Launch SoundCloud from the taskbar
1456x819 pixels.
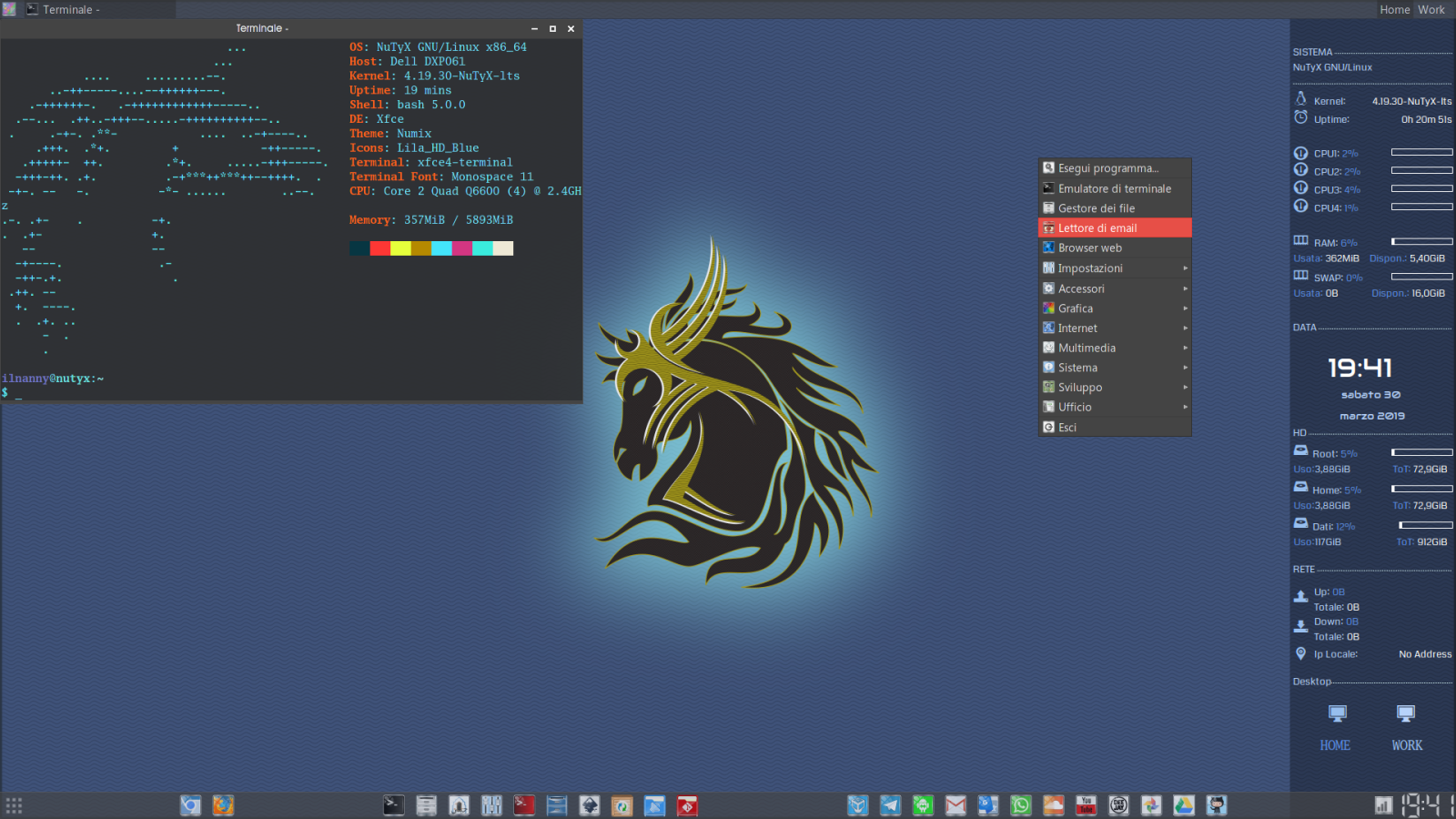coord(1054,805)
